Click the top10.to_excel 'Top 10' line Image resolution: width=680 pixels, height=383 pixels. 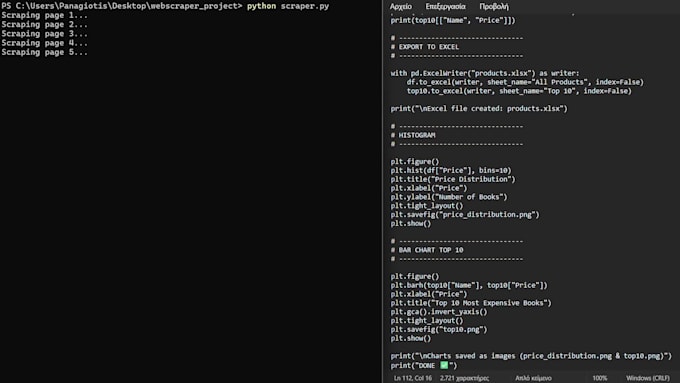tap(519, 91)
